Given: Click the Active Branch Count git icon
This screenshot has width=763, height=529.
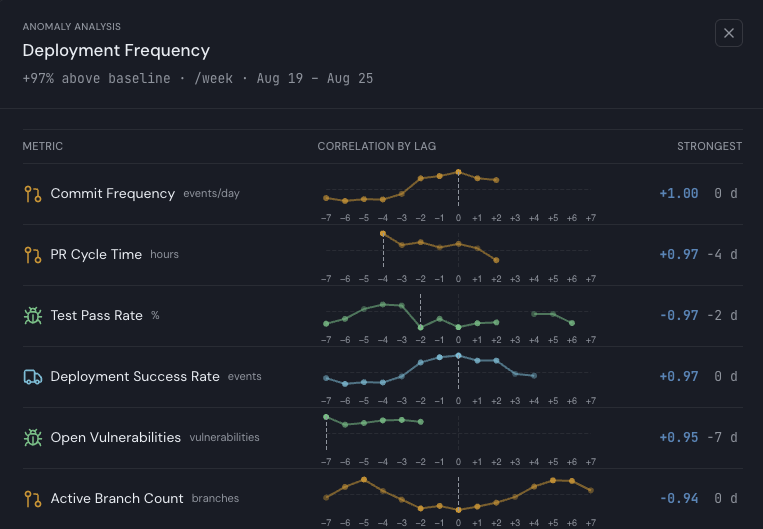Looking at the screenshot, I should click(33, 498).
